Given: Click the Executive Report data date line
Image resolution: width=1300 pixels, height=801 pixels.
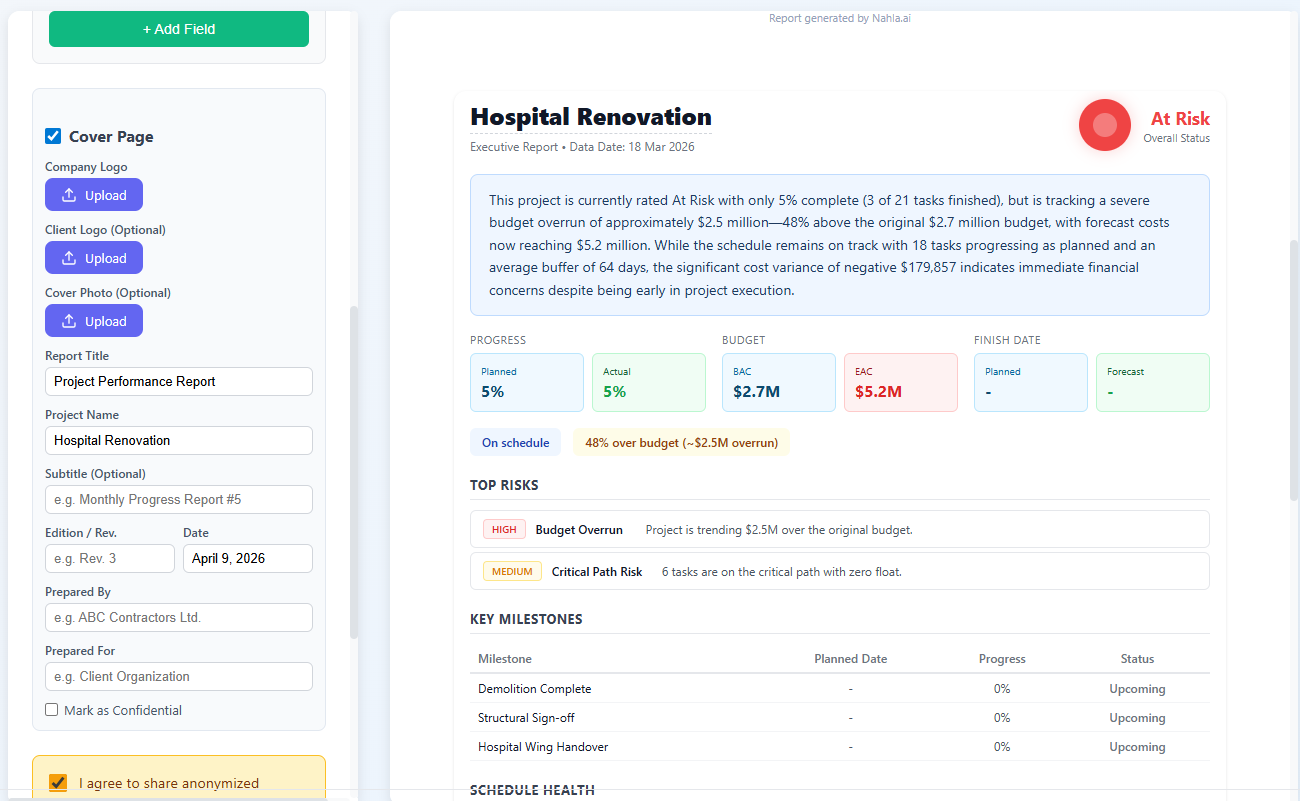Looking at the screenshot, I should point(582,147).
